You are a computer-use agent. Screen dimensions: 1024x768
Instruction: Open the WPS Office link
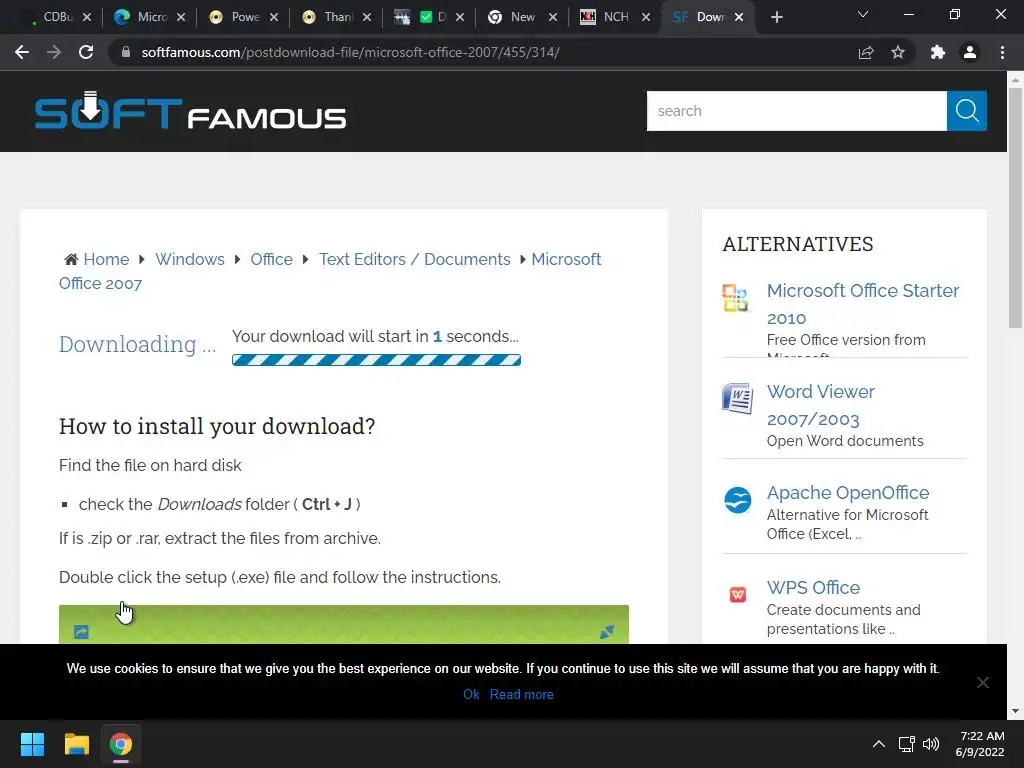[813, 587]
